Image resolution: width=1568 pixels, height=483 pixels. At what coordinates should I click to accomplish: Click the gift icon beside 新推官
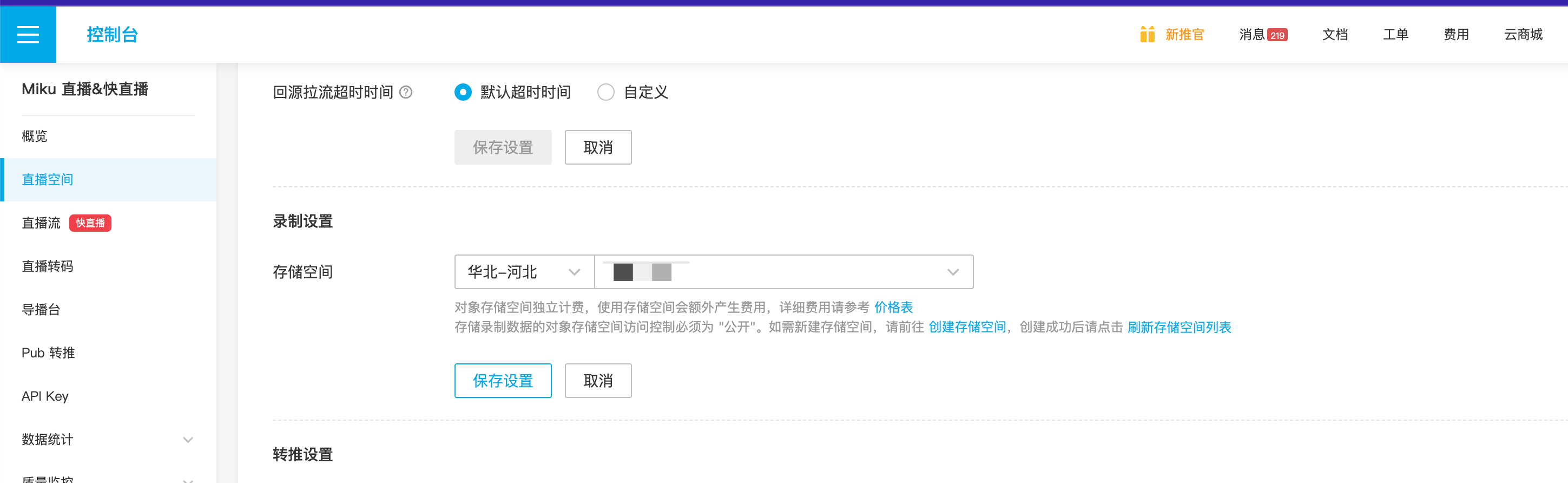(x=1147, y=35)
